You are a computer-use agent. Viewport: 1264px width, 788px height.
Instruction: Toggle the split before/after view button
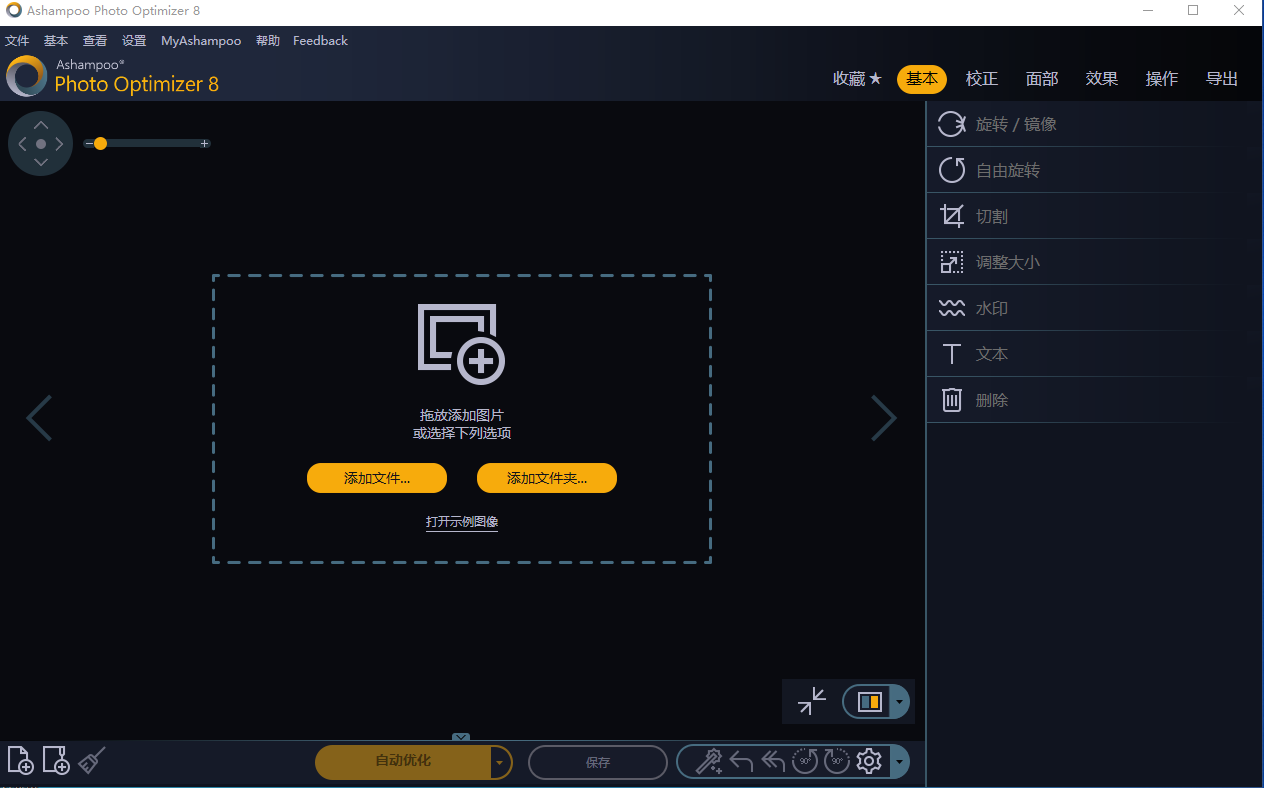868,702
